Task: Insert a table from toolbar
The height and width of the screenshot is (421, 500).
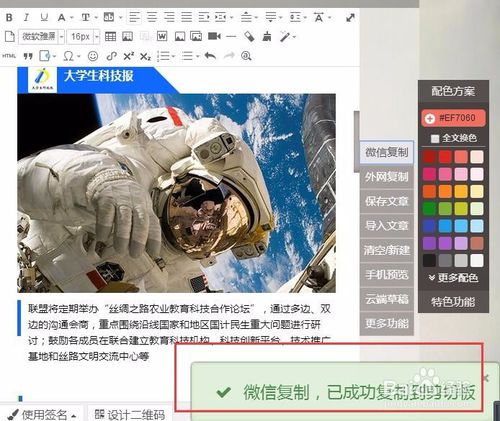Action: point(110,36)
